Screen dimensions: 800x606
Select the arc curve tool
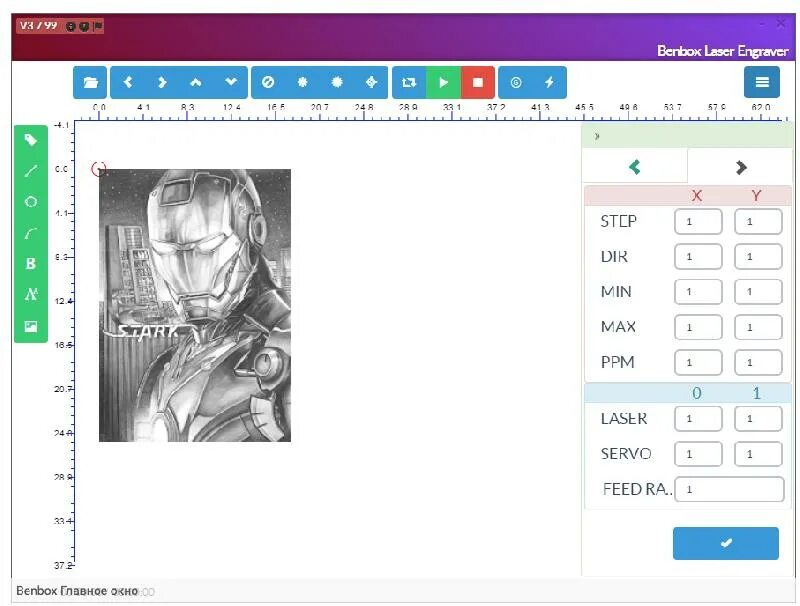click(31, 233)
